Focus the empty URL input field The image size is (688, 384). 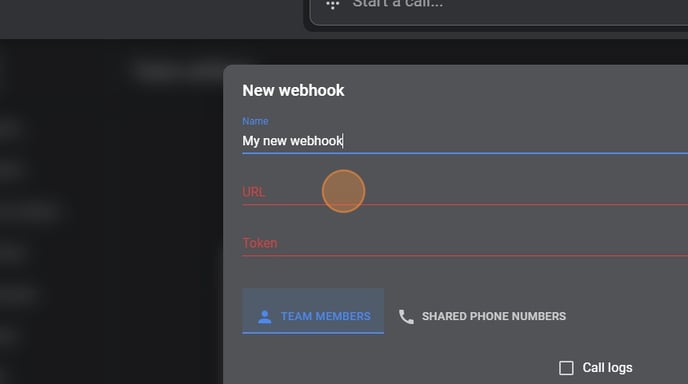(465, 192)
